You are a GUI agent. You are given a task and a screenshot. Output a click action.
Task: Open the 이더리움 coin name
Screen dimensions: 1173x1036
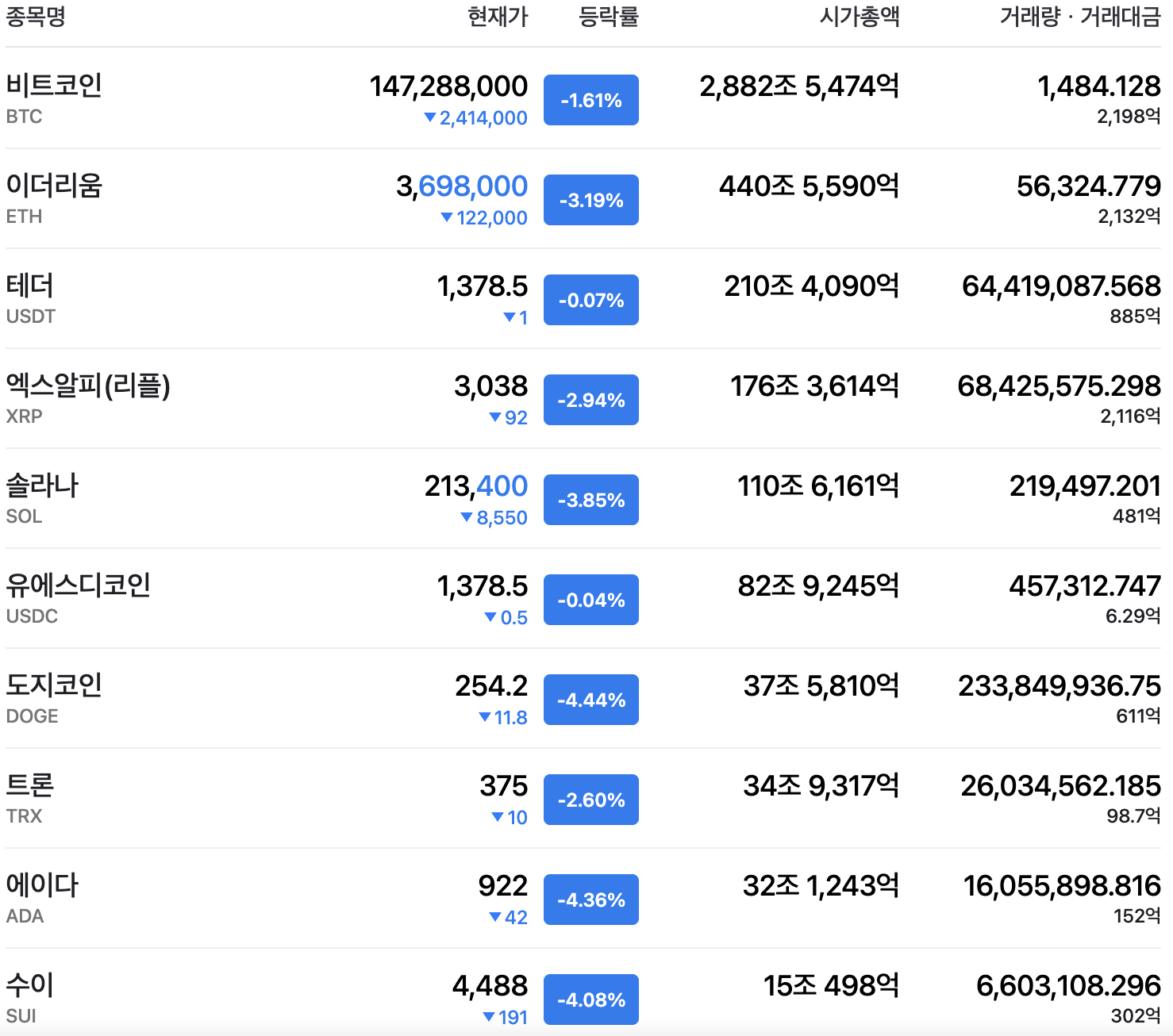(54, 185)
